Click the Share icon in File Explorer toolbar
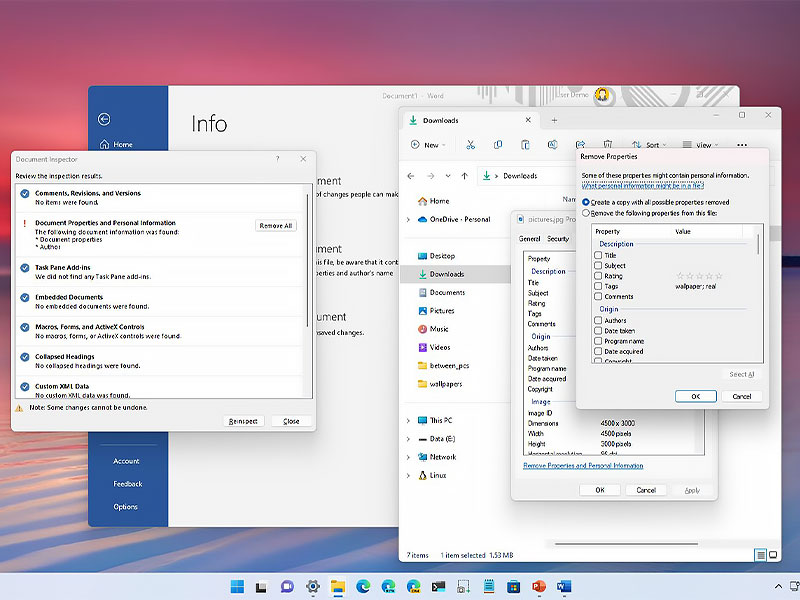800x600 pixels. tap(580, 145)
